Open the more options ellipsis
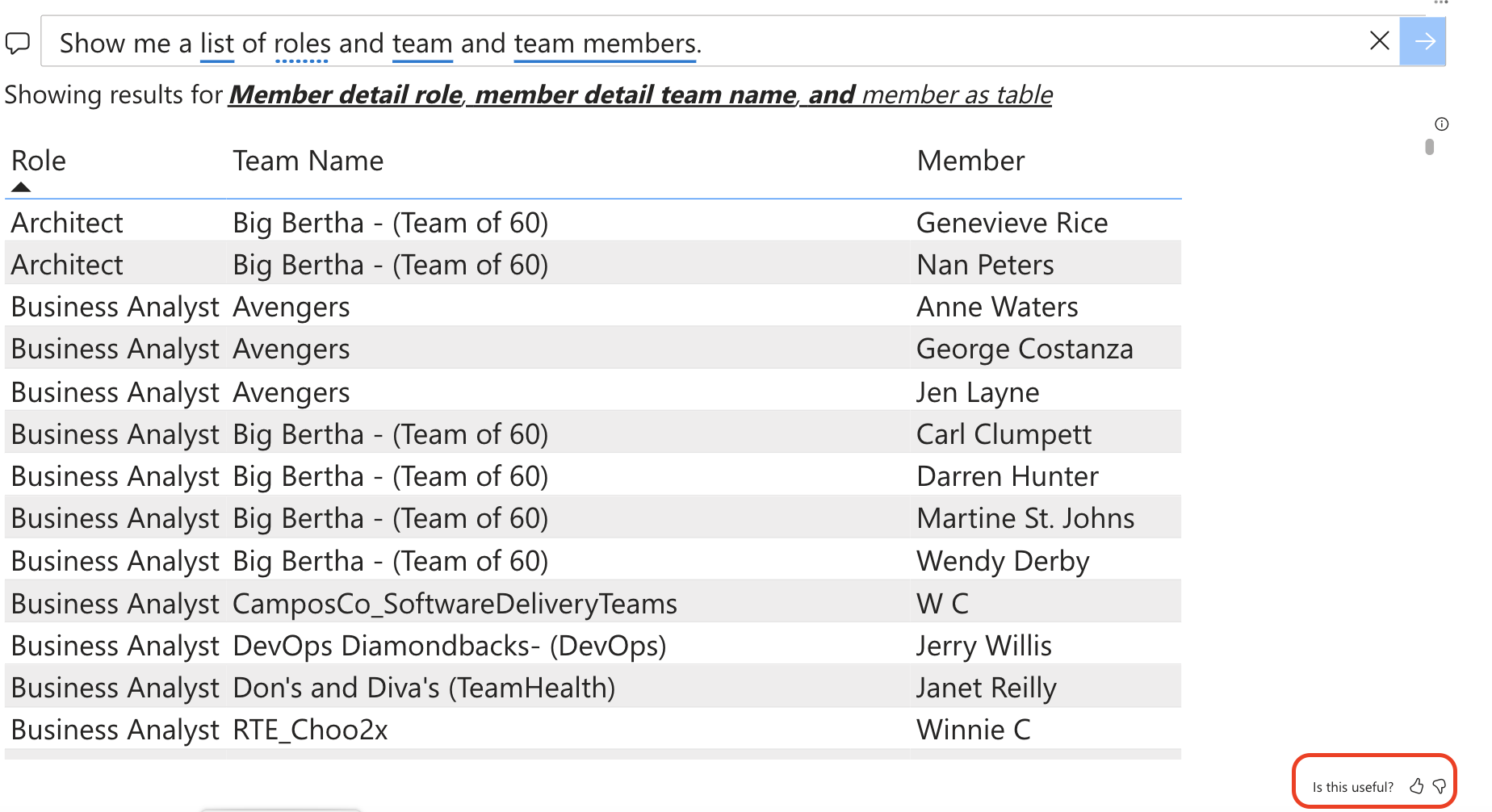Viewport: 1492px width, 812px height. tap(1441, 2)
